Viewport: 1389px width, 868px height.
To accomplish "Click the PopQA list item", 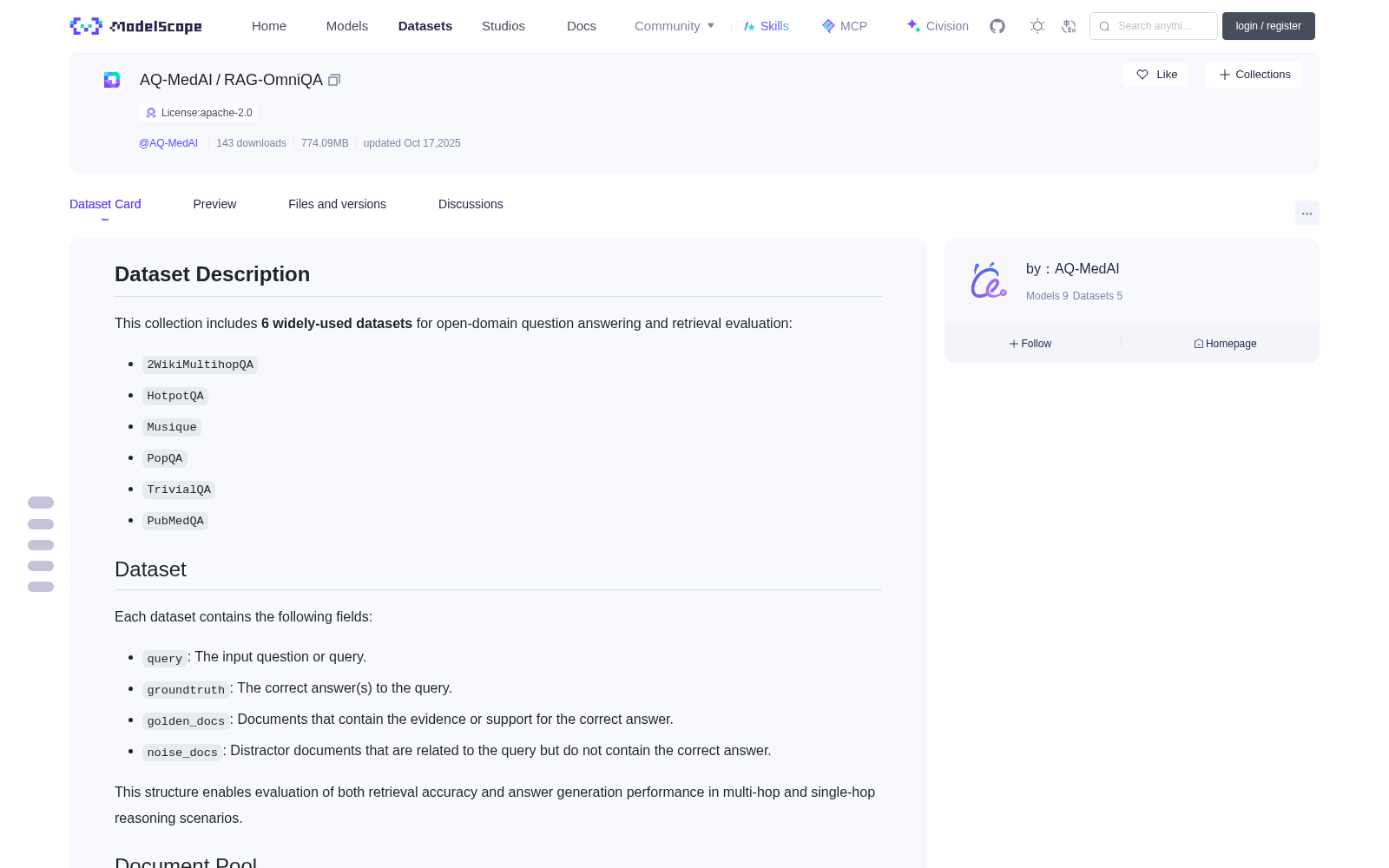I will click(165, 458).
